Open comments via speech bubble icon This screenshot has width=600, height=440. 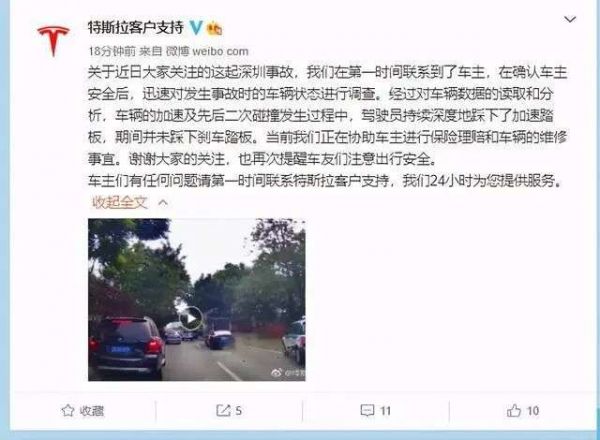[367, 411]
